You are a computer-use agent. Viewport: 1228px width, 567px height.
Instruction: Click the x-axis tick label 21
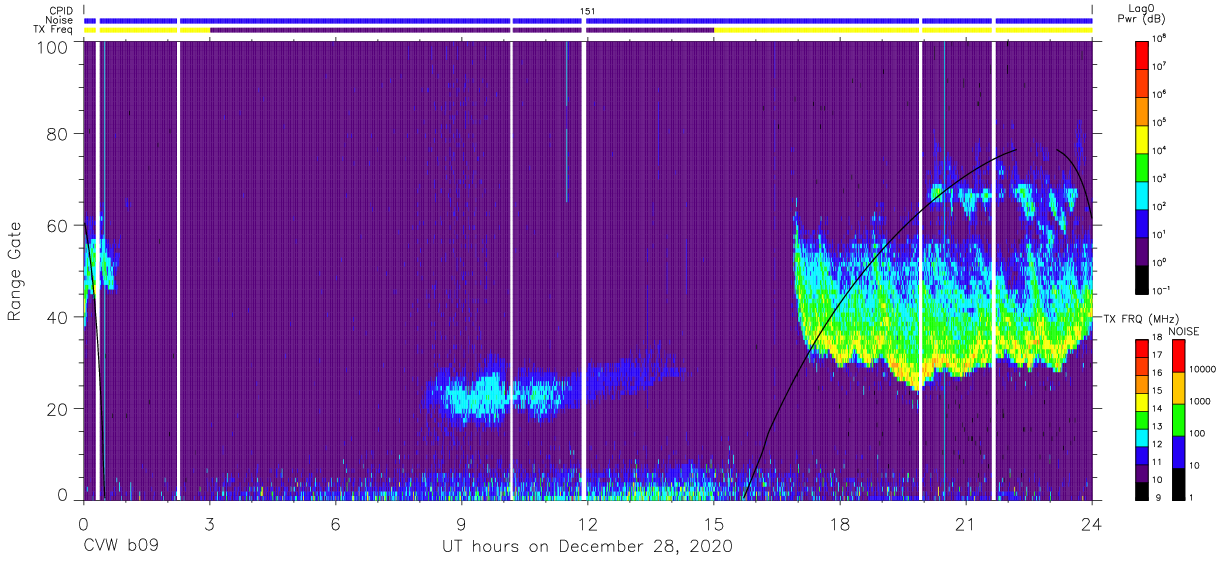(x=965, y=525)
